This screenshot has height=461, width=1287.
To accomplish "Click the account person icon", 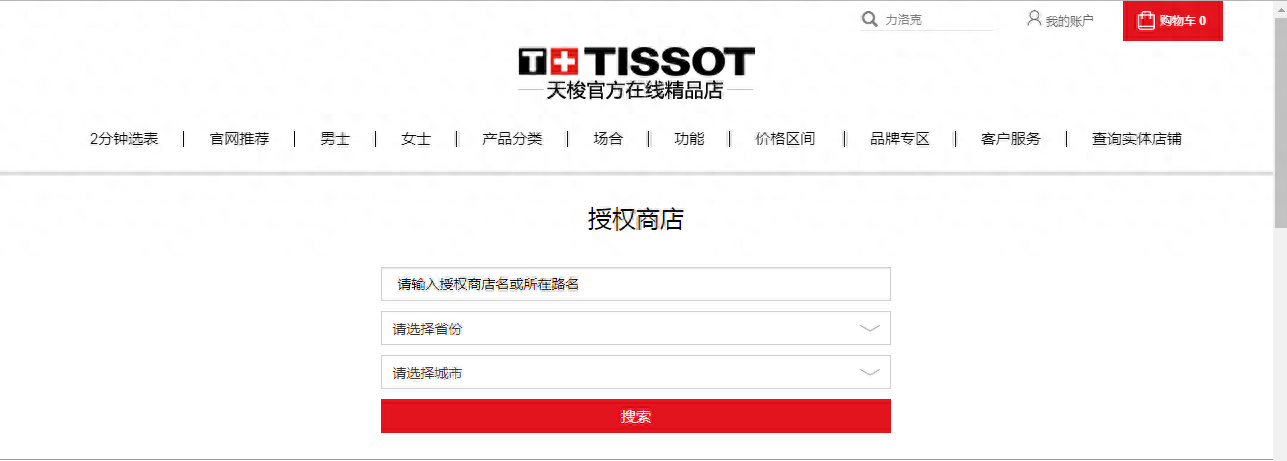I will 1034,18.
